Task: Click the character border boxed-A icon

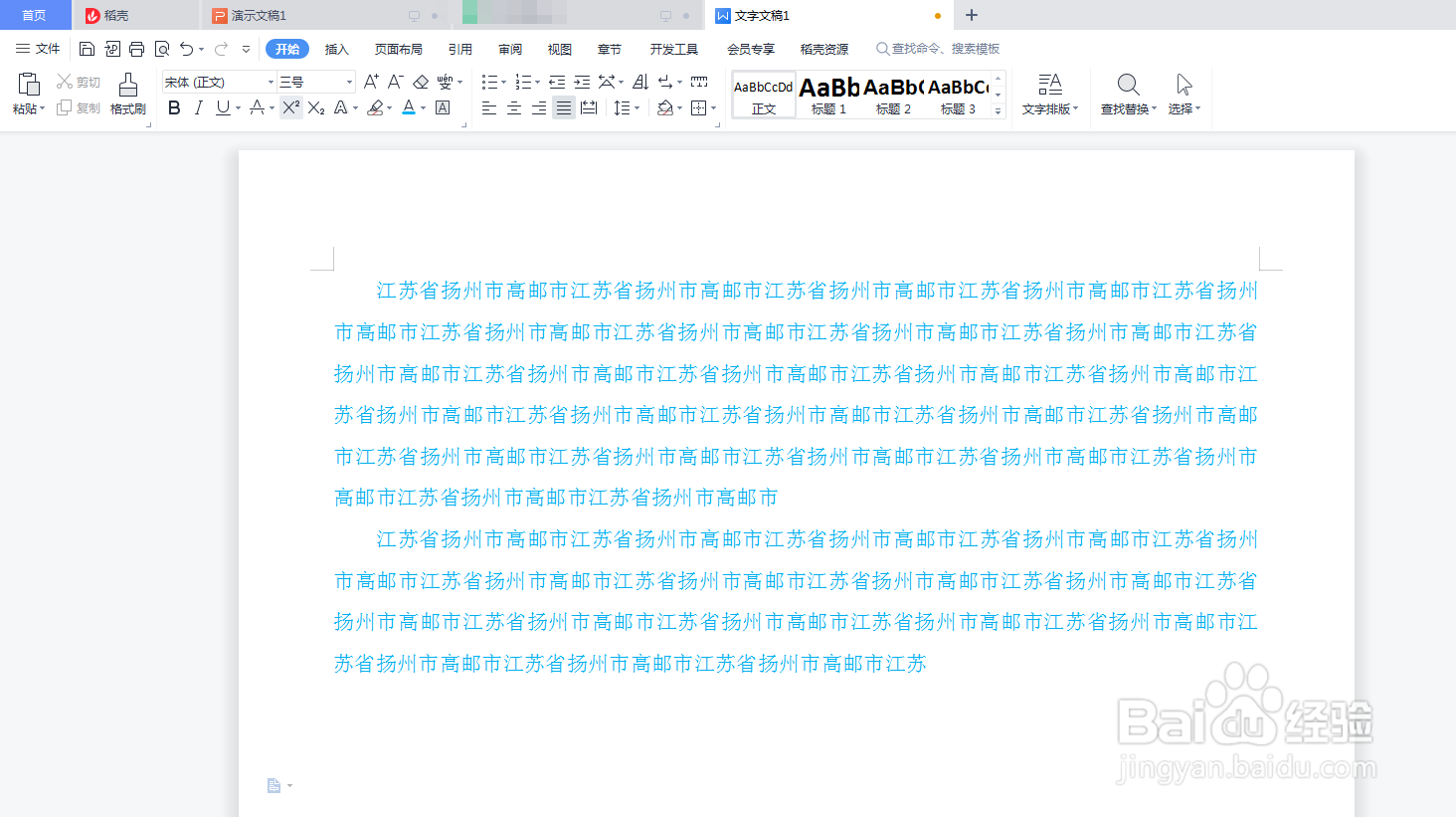Action: [443, 107]
